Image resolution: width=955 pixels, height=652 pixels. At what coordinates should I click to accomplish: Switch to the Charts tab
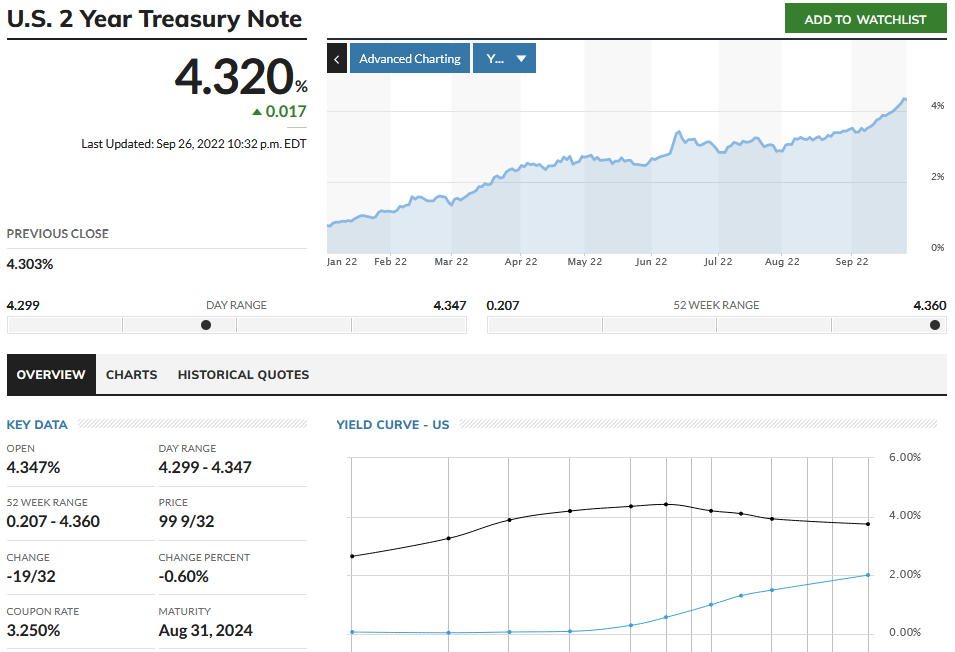(132, 374)
